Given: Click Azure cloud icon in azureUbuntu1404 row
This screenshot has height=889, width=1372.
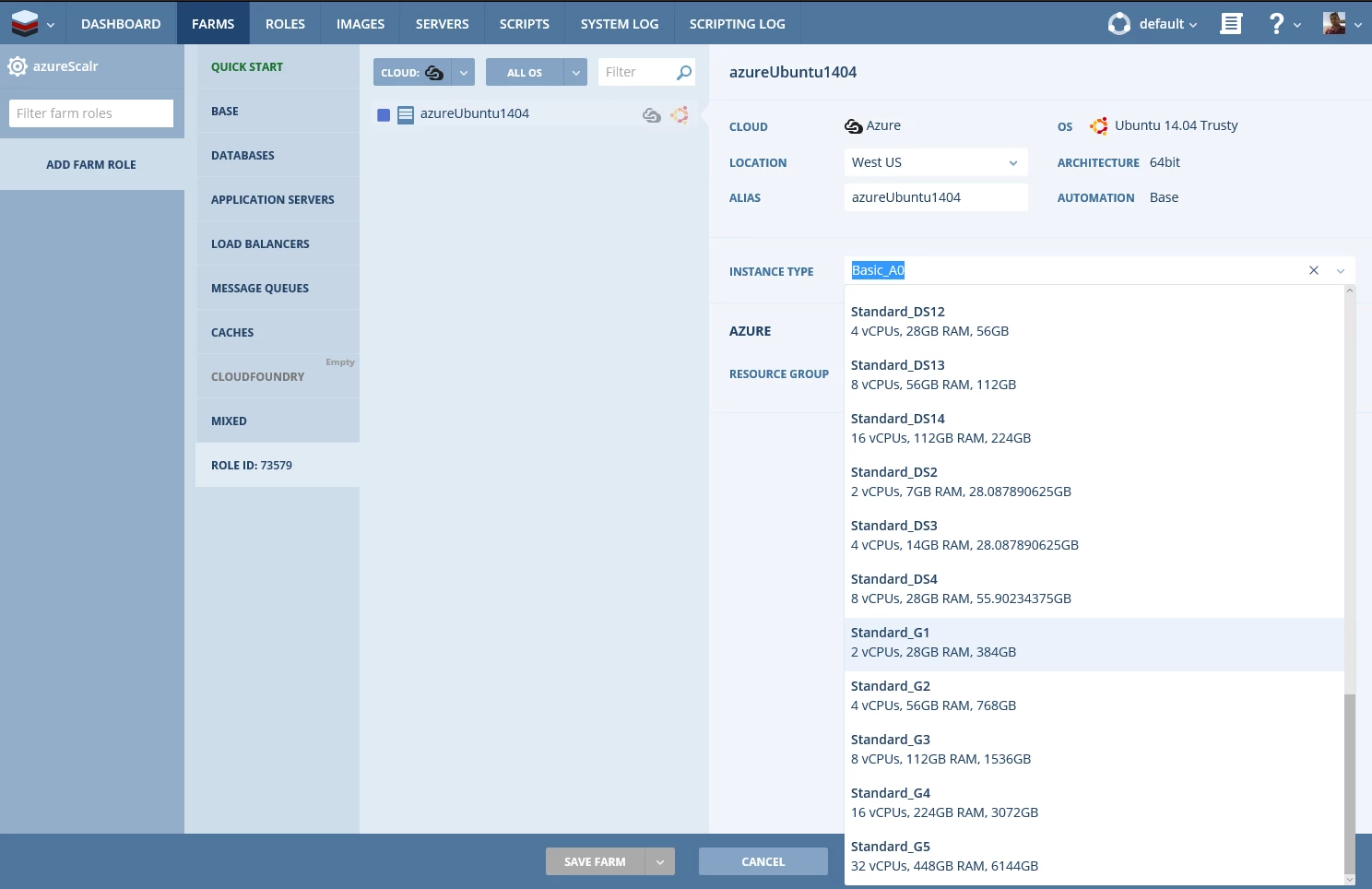Looking at the screenshot, I should pyautogui.click(x=652, y=115).
